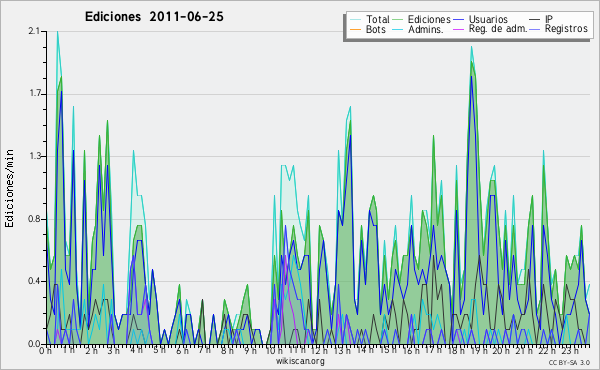
Task: Click the '1.7' y-axis tick value
Action: pyautogui.click(x=34, y=94)
